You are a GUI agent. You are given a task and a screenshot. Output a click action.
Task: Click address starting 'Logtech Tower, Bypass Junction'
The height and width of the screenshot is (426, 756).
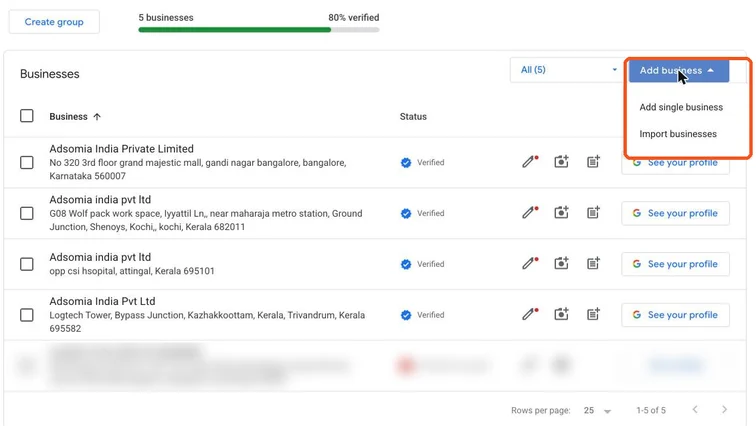coord(207,321)
